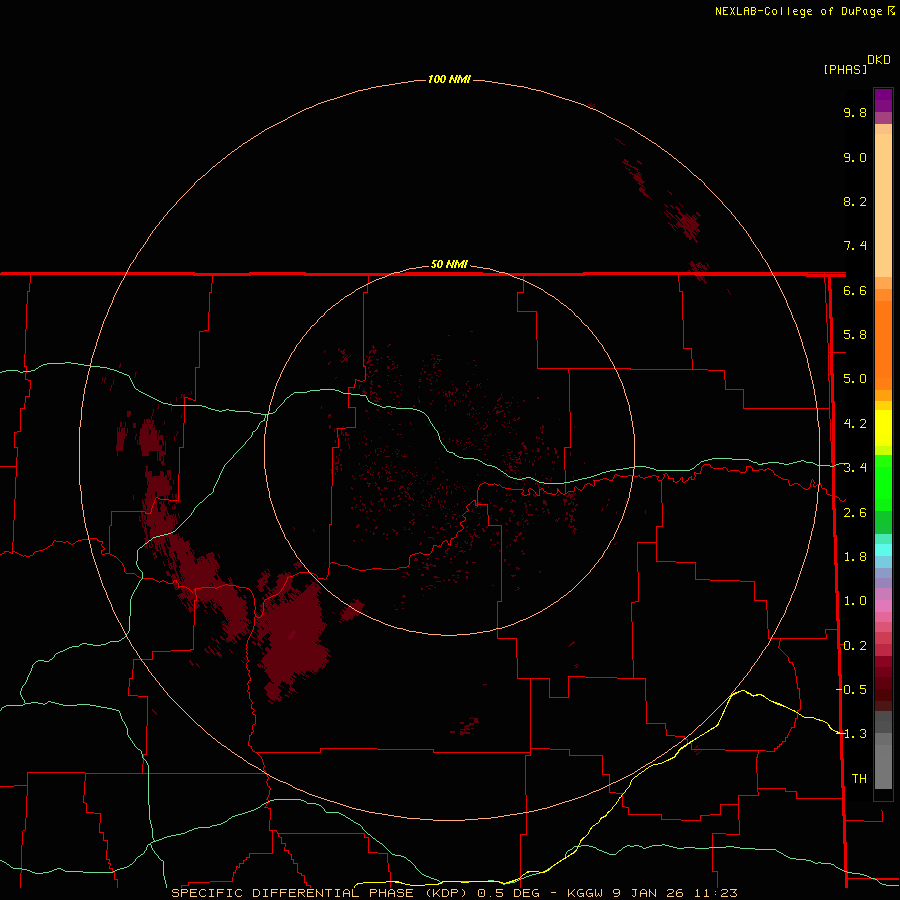
Task: Click the 2.6 value on color scale
Action: 855,513
